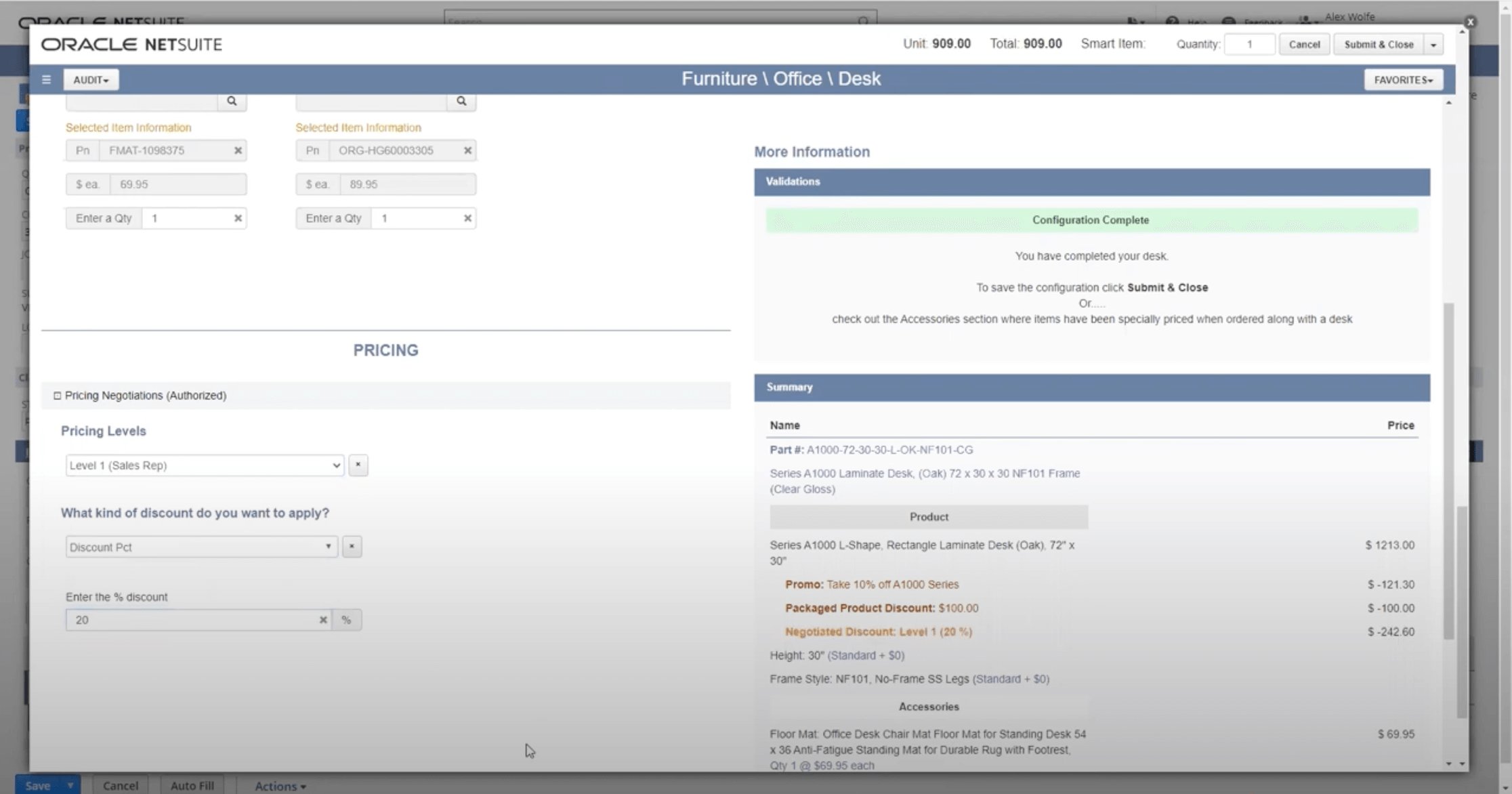Clear the 20 percent discount value
Viewport: 1512px width, 794px height.
point(323,620)
